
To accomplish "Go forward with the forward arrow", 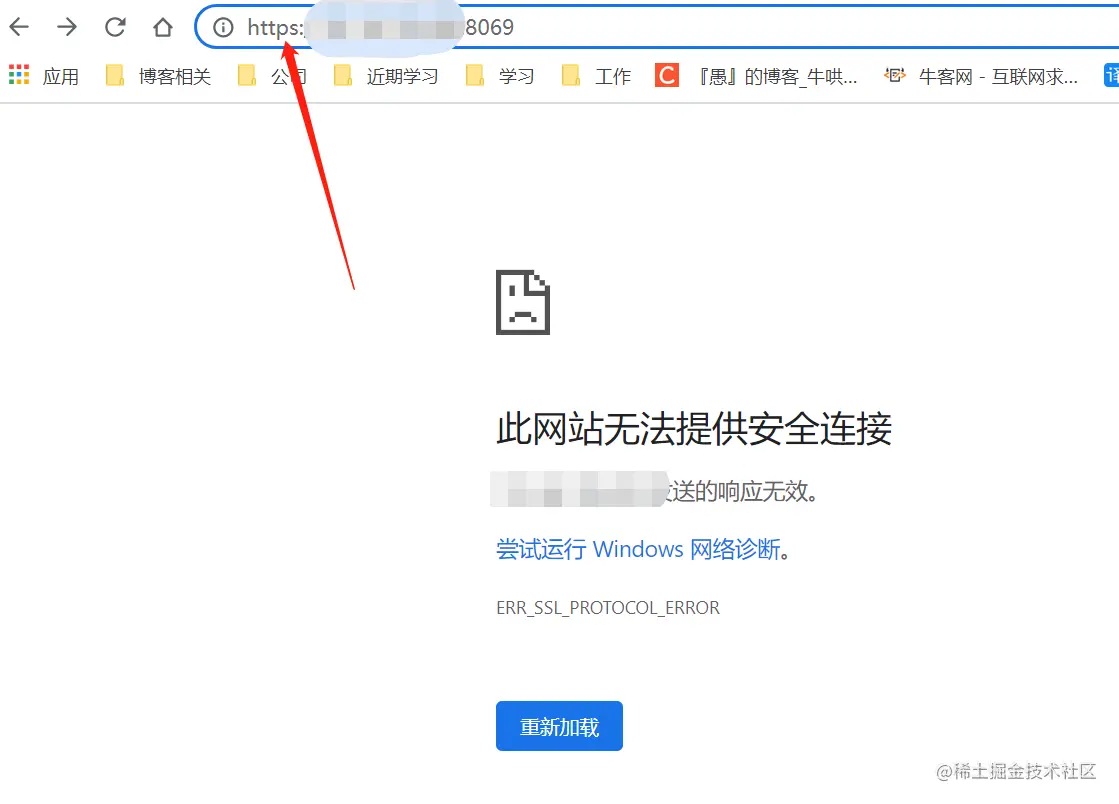I will click(x=67, y=27).
